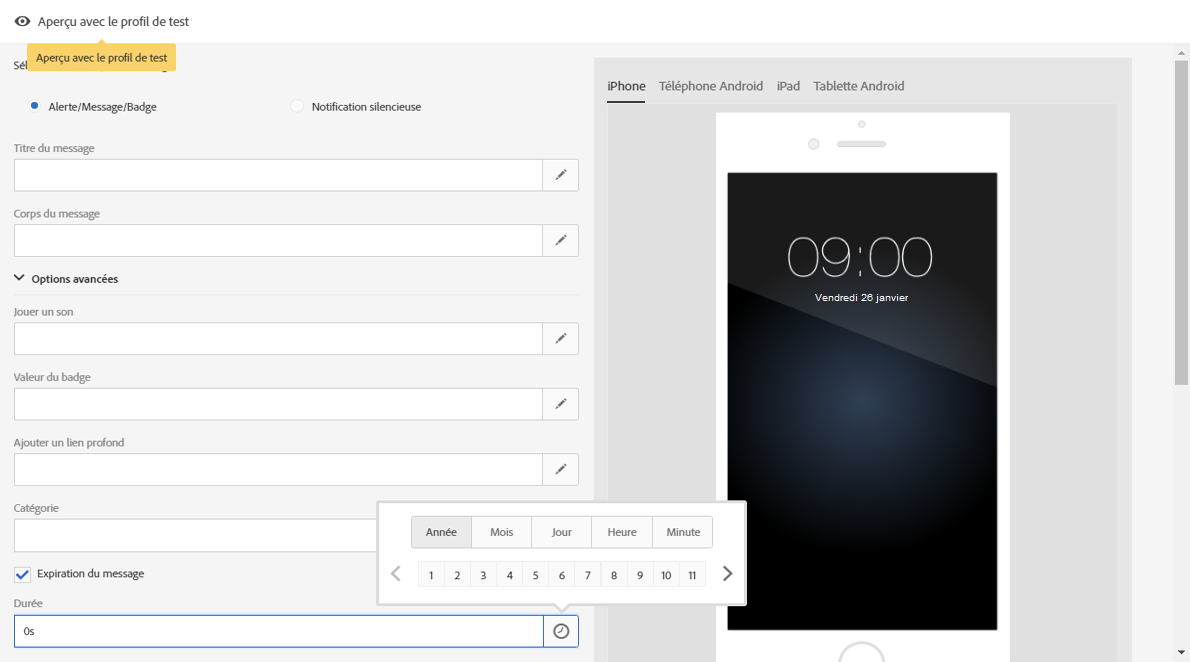1190x662 pixels.
Task: Select Minute unit in duration picker
Action: [683, 532]
